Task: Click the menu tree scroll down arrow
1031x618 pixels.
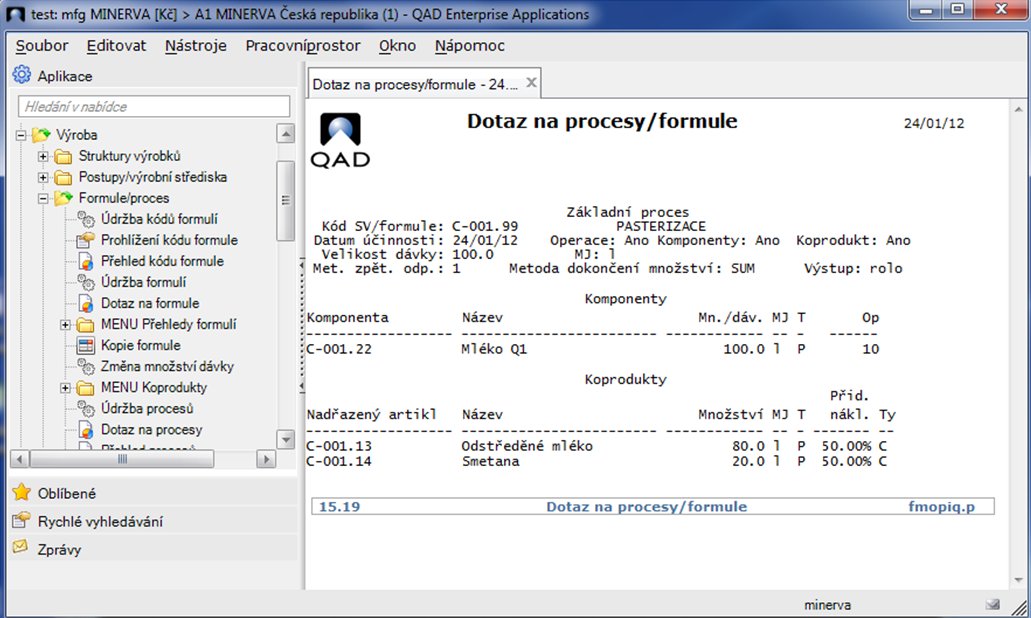Action: click(285, 439)
